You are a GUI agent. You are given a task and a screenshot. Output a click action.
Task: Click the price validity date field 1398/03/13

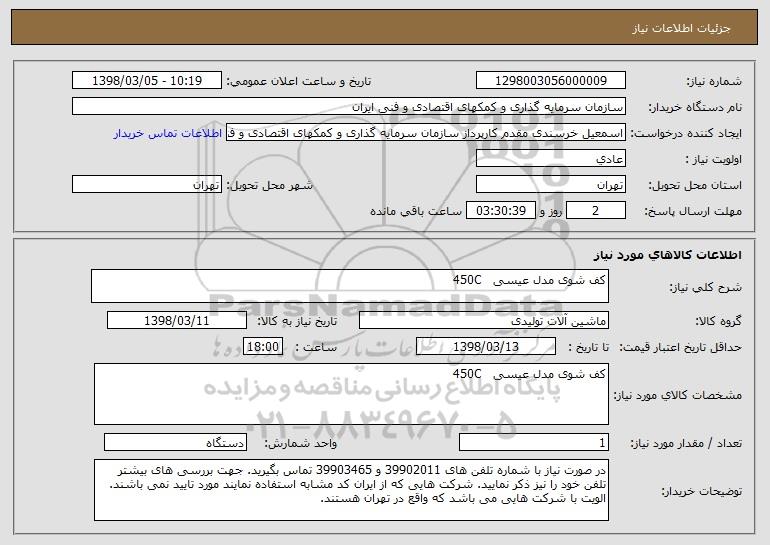(486, 346)
